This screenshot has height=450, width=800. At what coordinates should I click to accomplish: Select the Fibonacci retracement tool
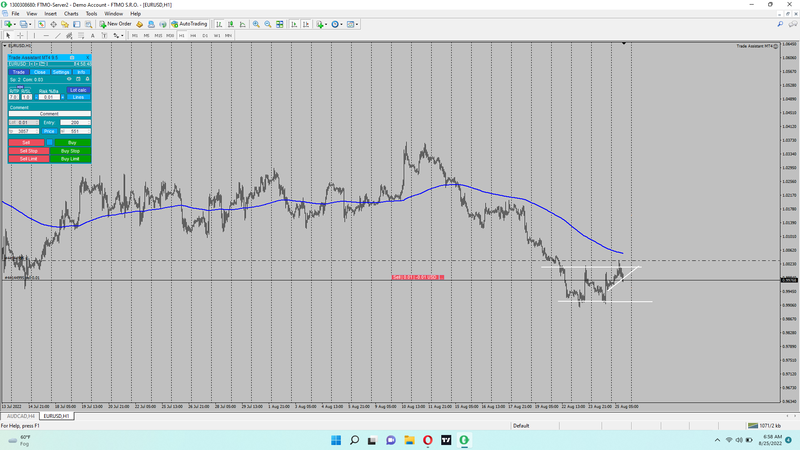(81, 36)
